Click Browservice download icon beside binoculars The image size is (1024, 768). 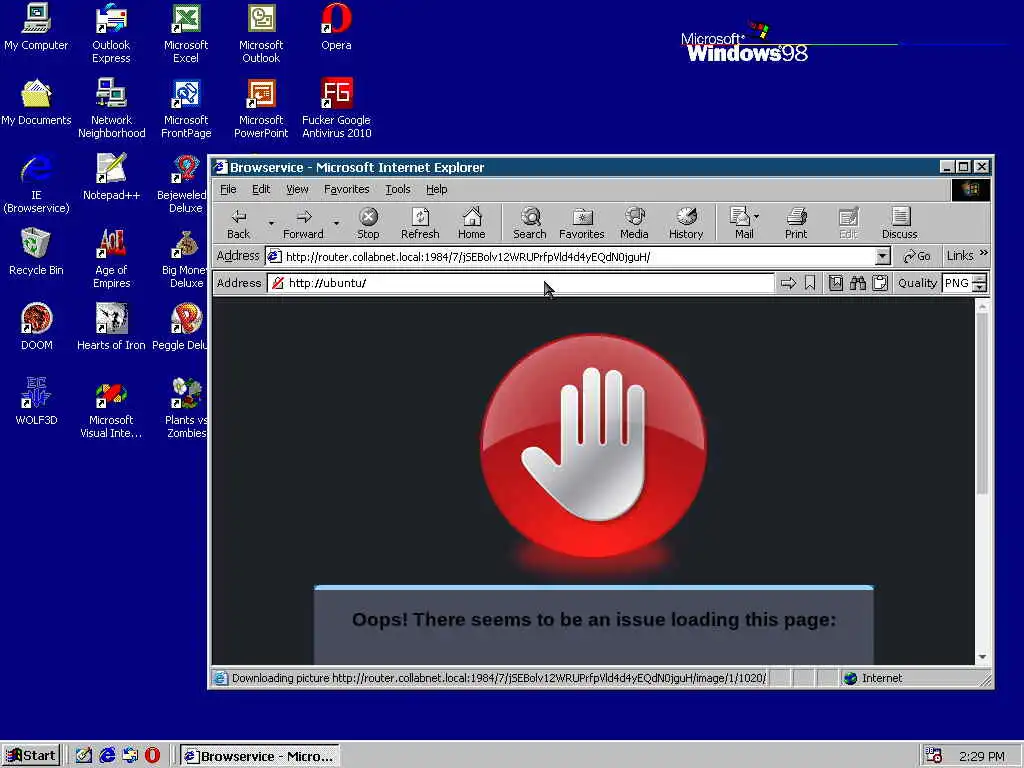835,283
